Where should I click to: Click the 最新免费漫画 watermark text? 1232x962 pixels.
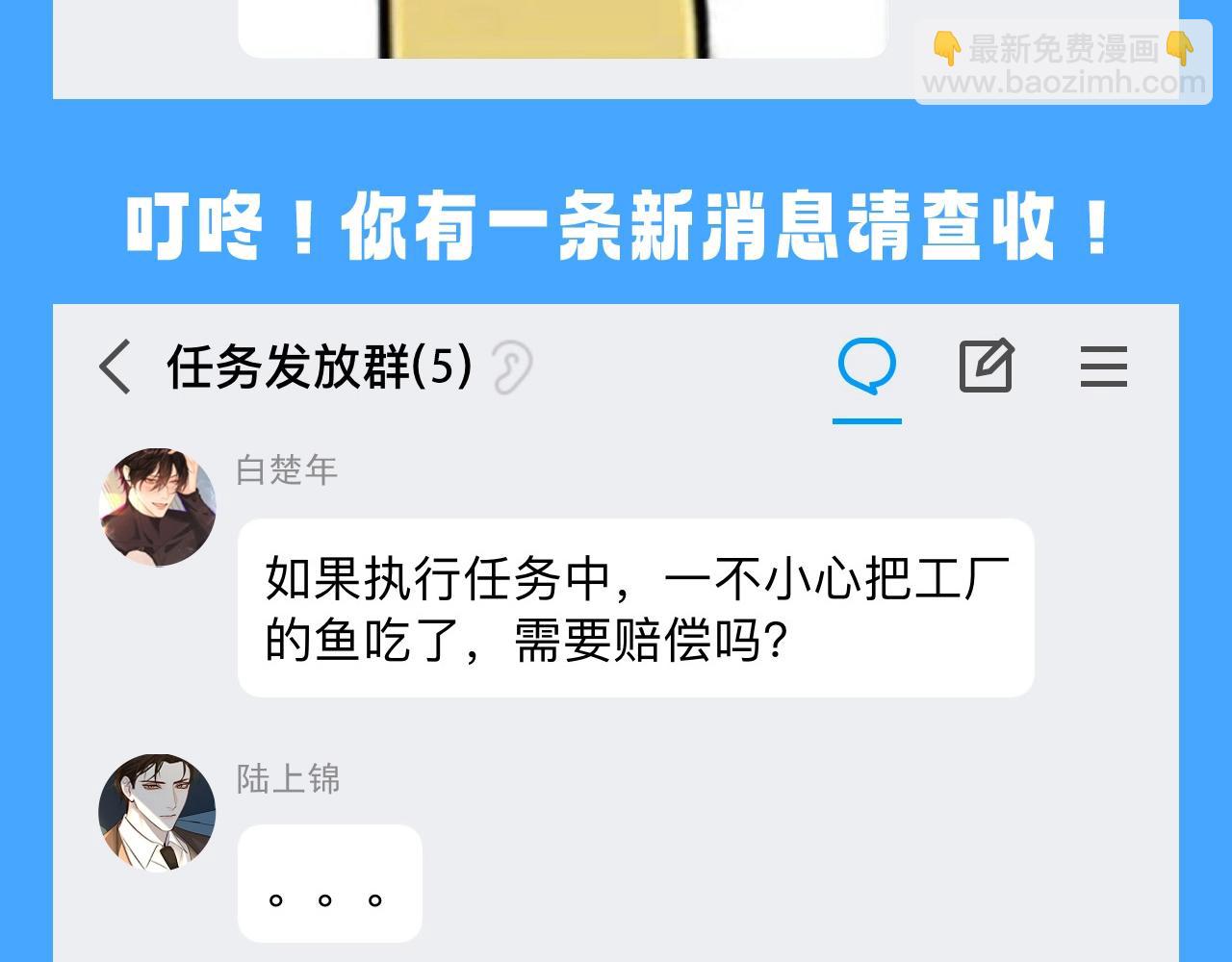tap(1064, 48)
